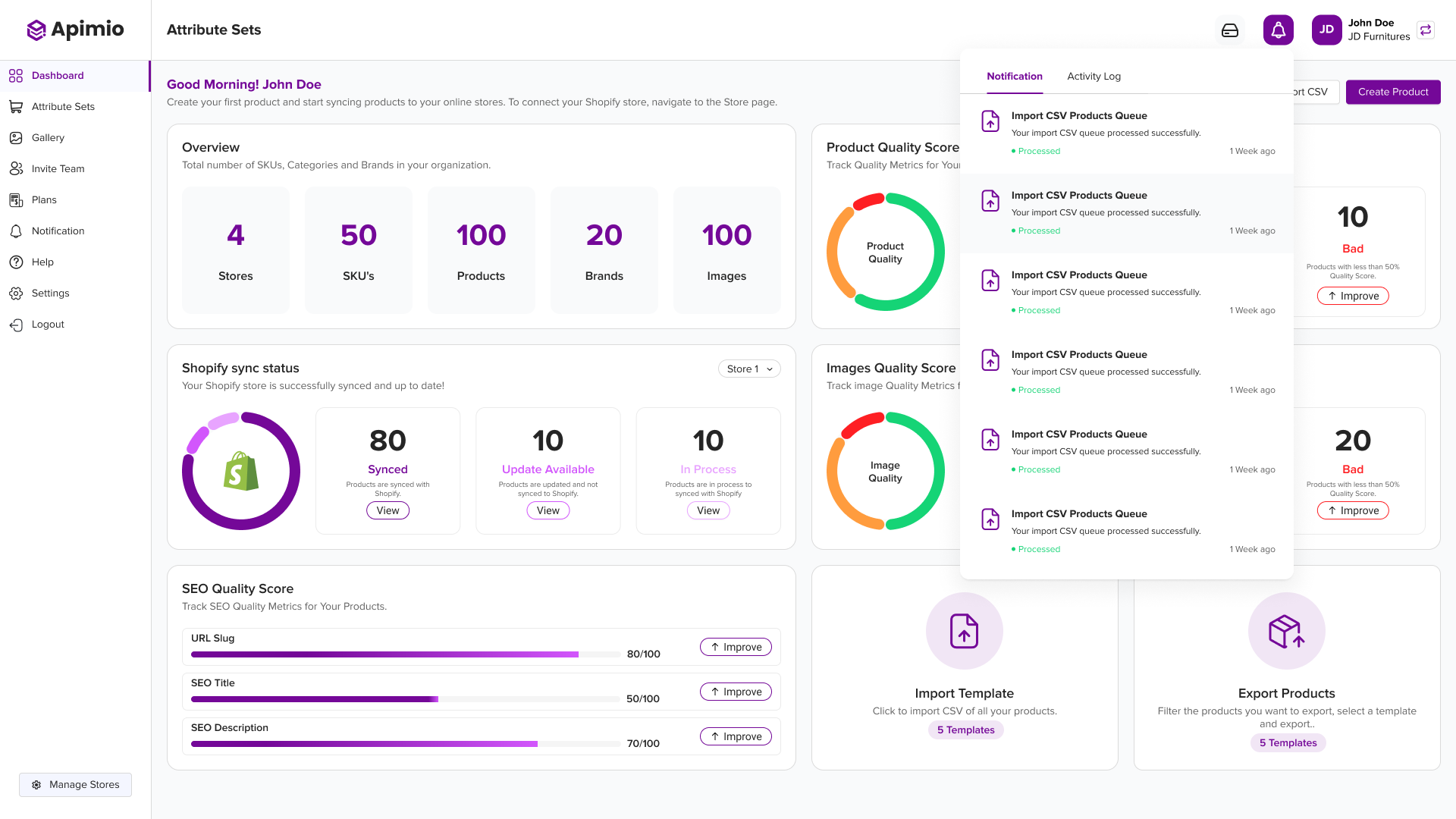Click the Gallery image icon

coord(16,138)
